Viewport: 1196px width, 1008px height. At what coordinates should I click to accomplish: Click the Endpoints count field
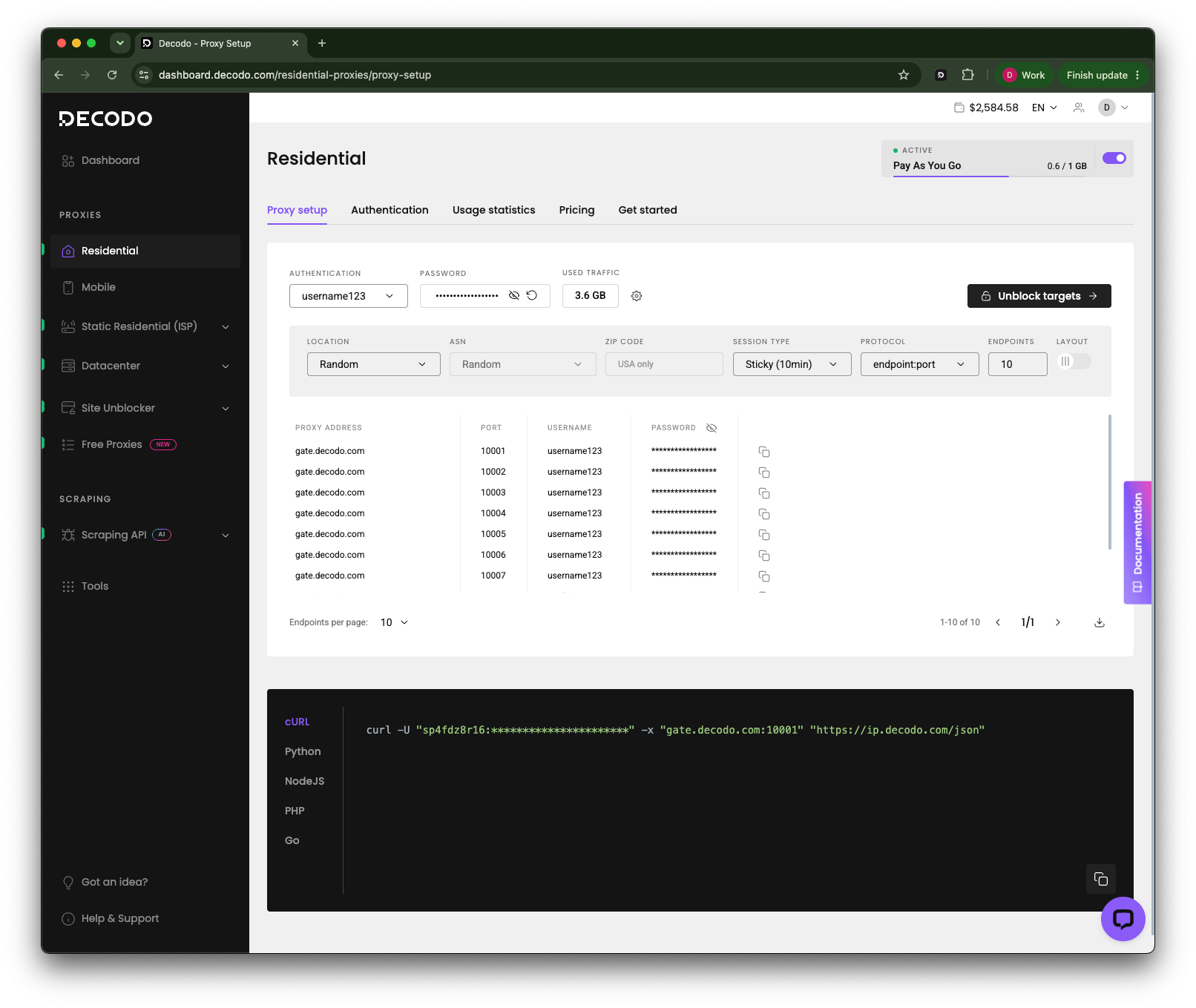pos(1018,364)
